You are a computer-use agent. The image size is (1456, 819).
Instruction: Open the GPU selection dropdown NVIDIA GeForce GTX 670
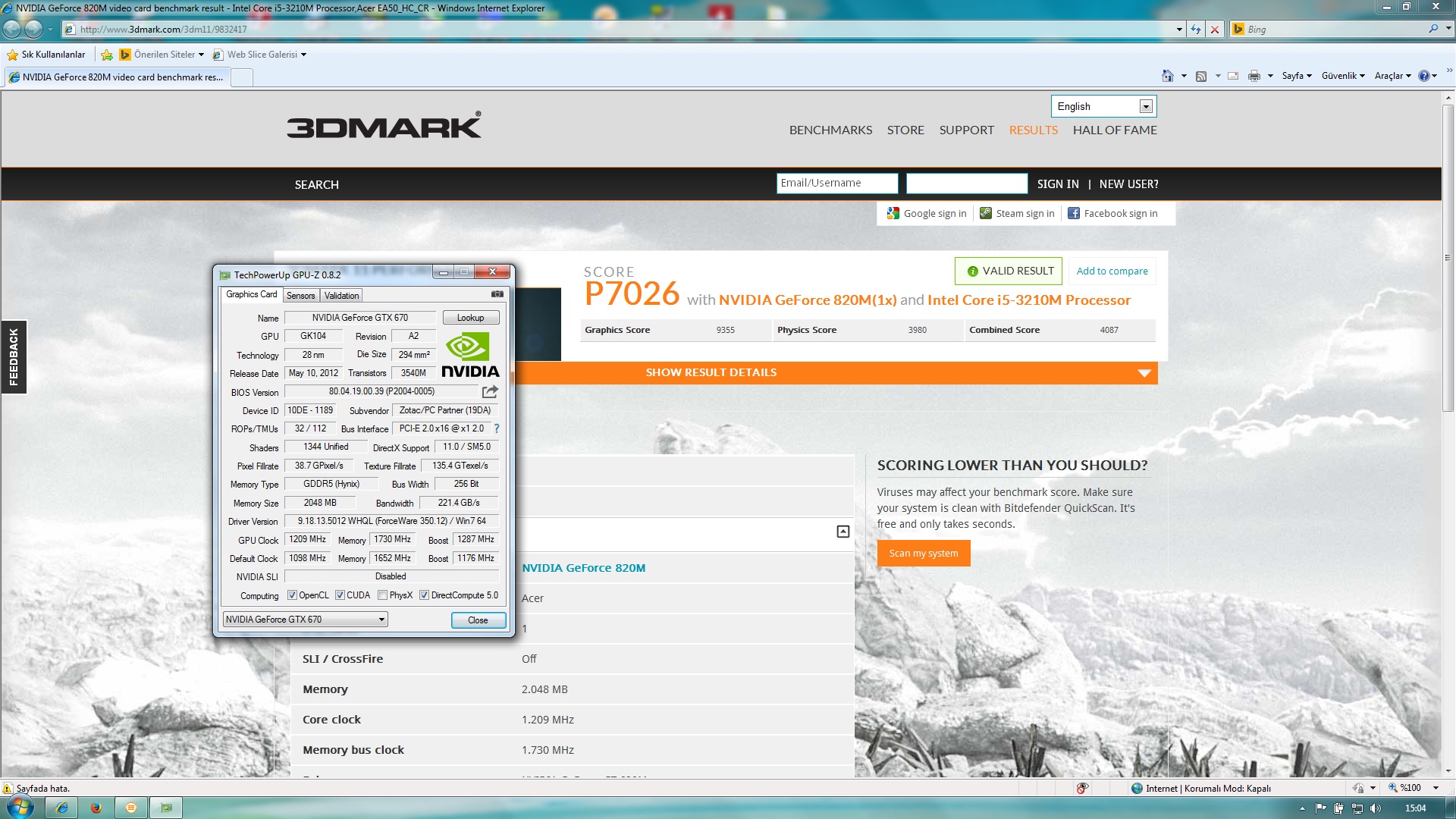(305, 620)
